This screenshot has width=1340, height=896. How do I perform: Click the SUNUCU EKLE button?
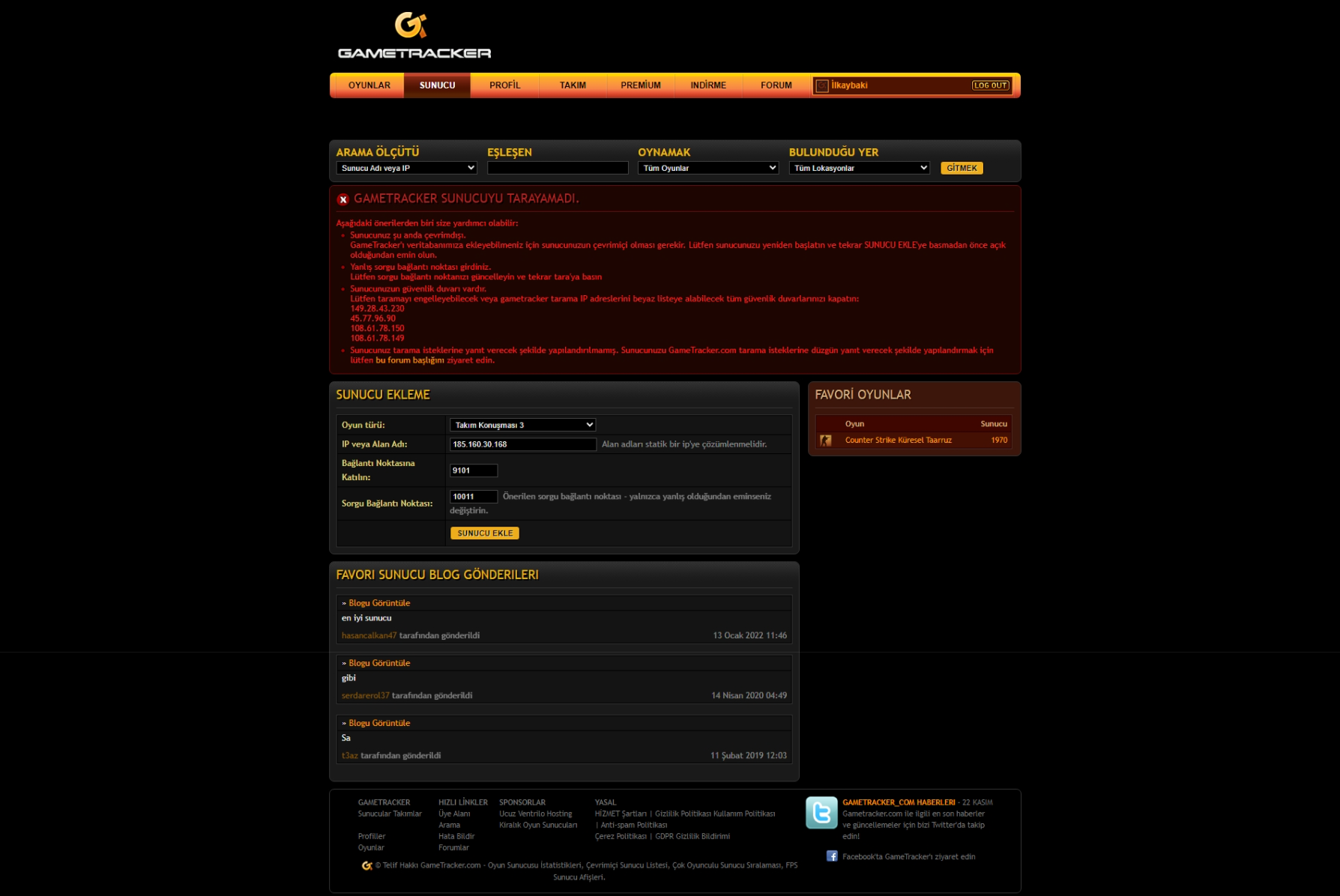[x=485, y=533]
